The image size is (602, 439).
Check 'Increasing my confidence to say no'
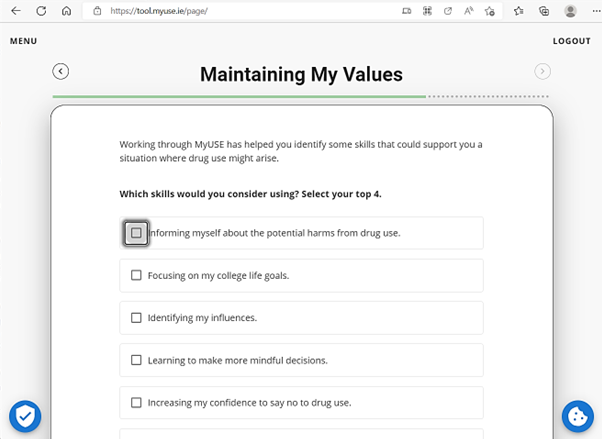pyautogui.click(x=137, y=403)
